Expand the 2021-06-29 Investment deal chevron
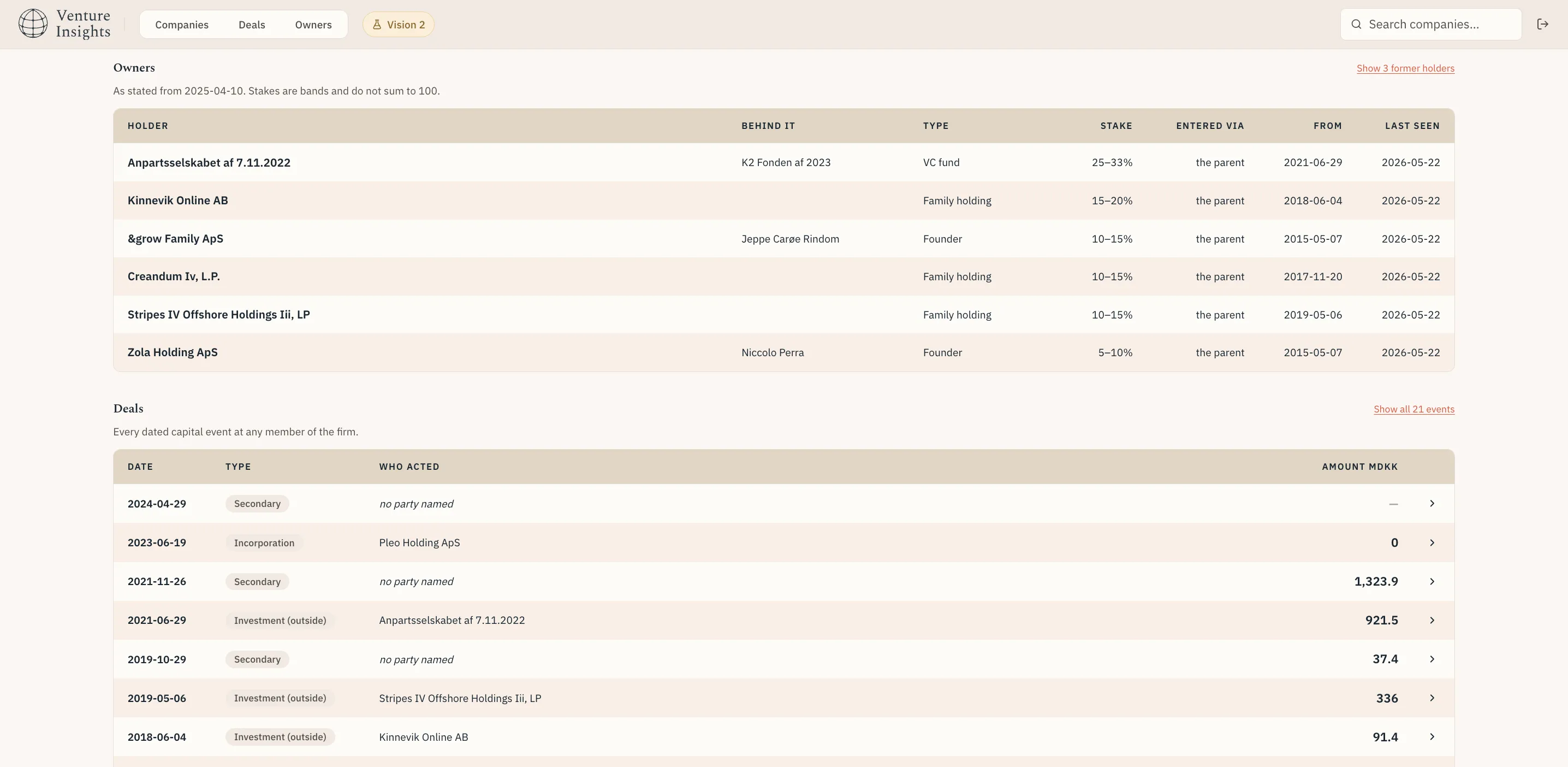The image size is (1568, 767). (1432, 620)
